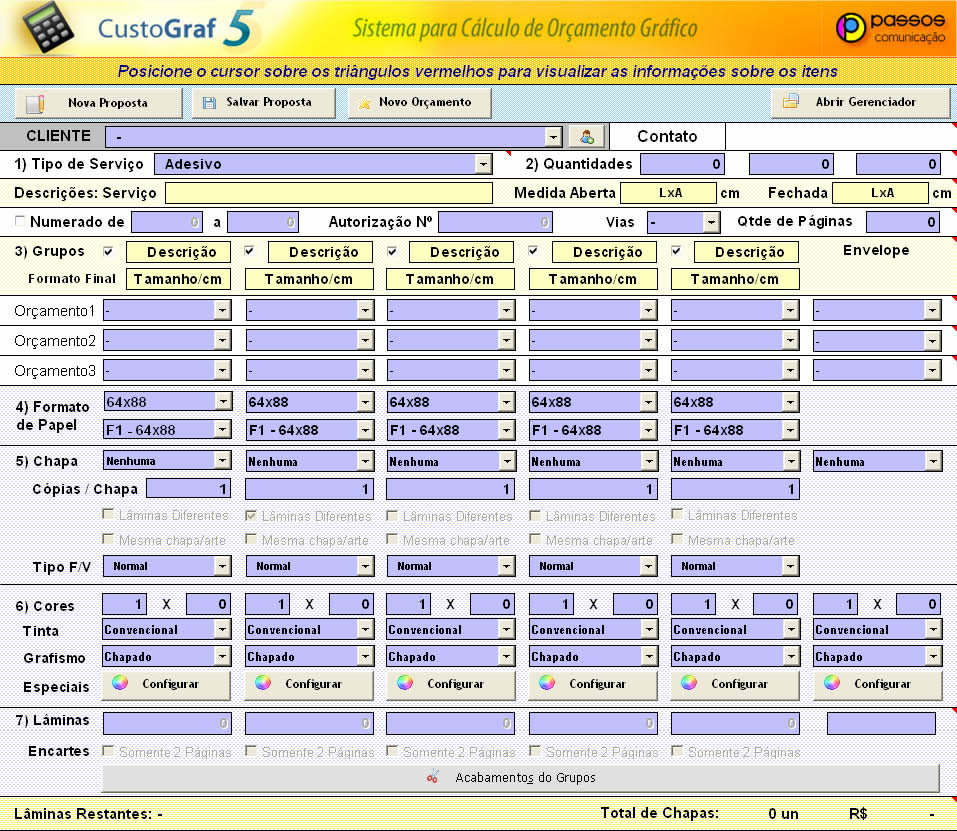The height and width of the screenshot is (831, 957).
Task: Click Novo Orçamento button
Action: [x=419, y=103]
